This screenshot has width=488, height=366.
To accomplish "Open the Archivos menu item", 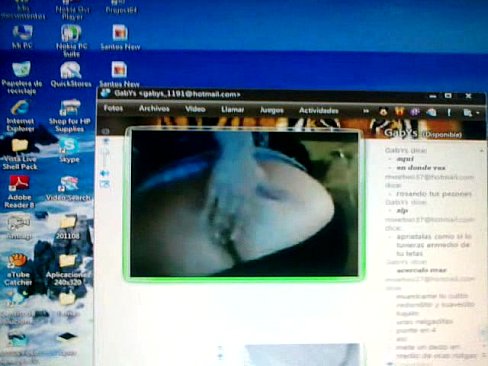I will click(154, 109).
